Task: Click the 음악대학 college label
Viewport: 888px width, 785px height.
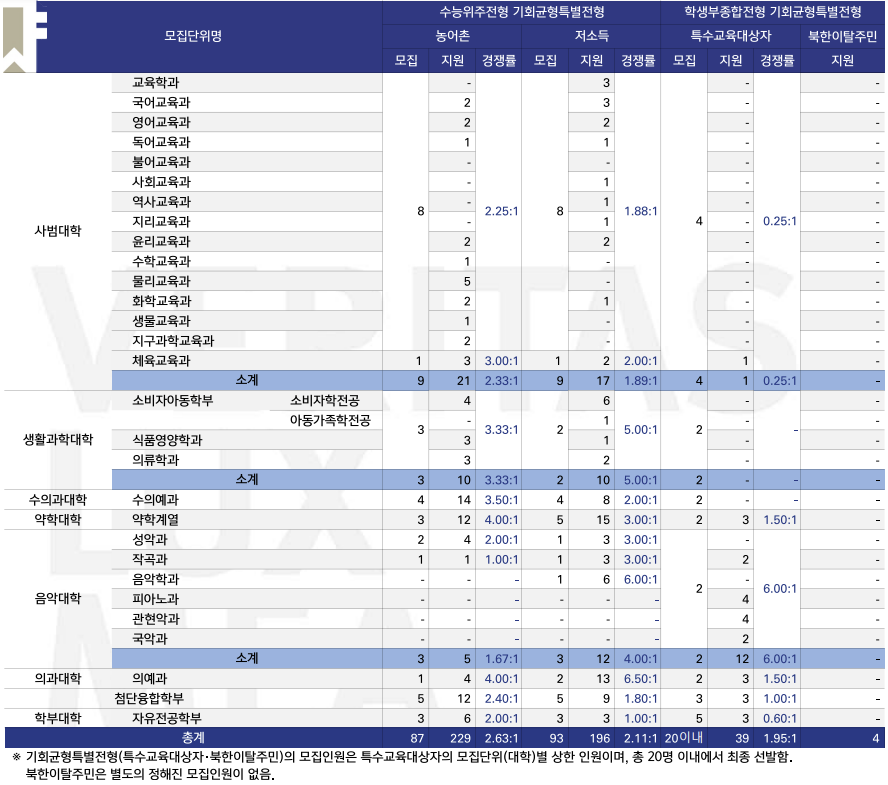Action: click(x=58, y=599)
